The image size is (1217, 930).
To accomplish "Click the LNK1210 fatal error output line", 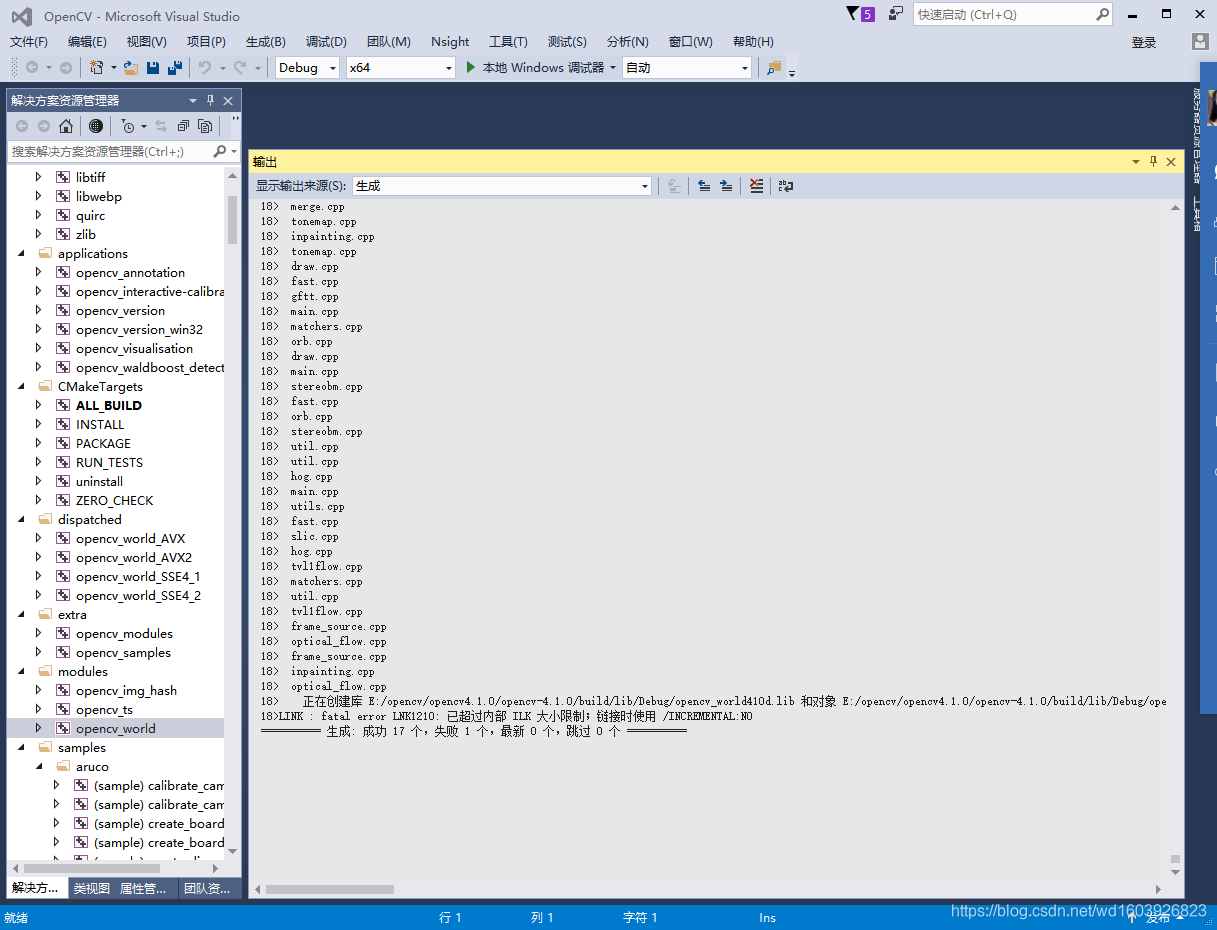I will tap(506, 716).
